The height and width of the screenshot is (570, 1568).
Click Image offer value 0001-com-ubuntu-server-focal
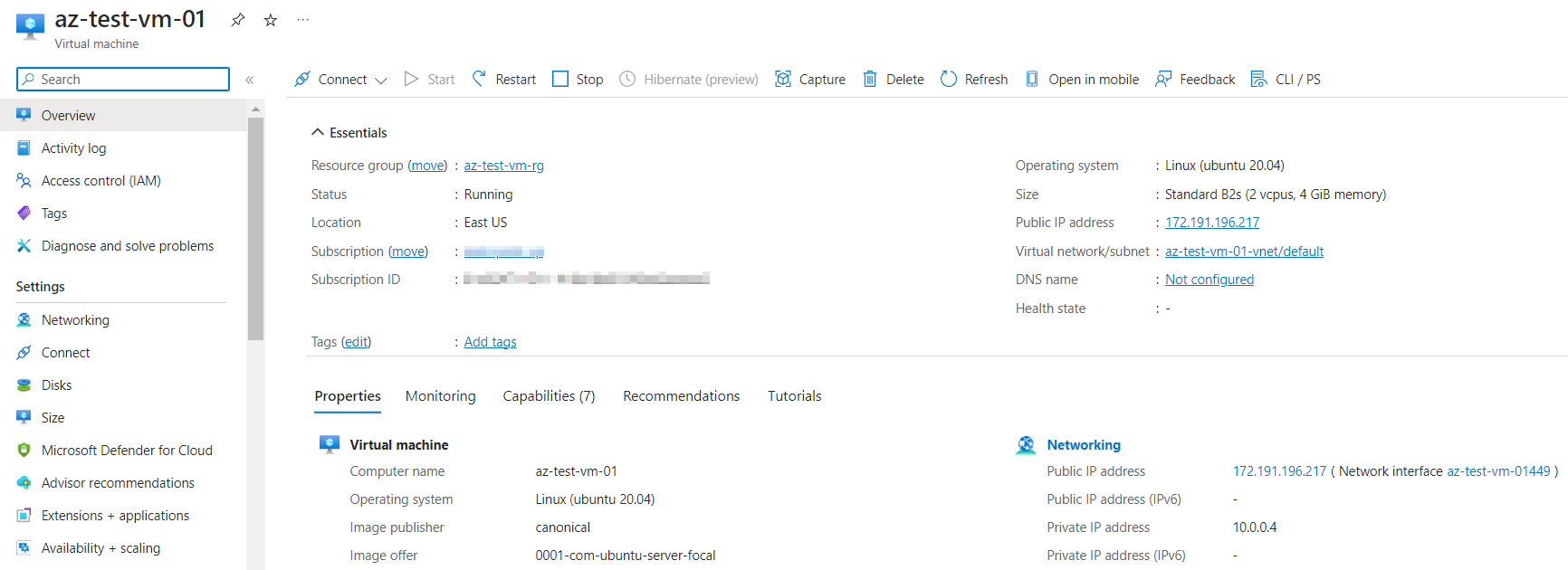tap(626, 556)
